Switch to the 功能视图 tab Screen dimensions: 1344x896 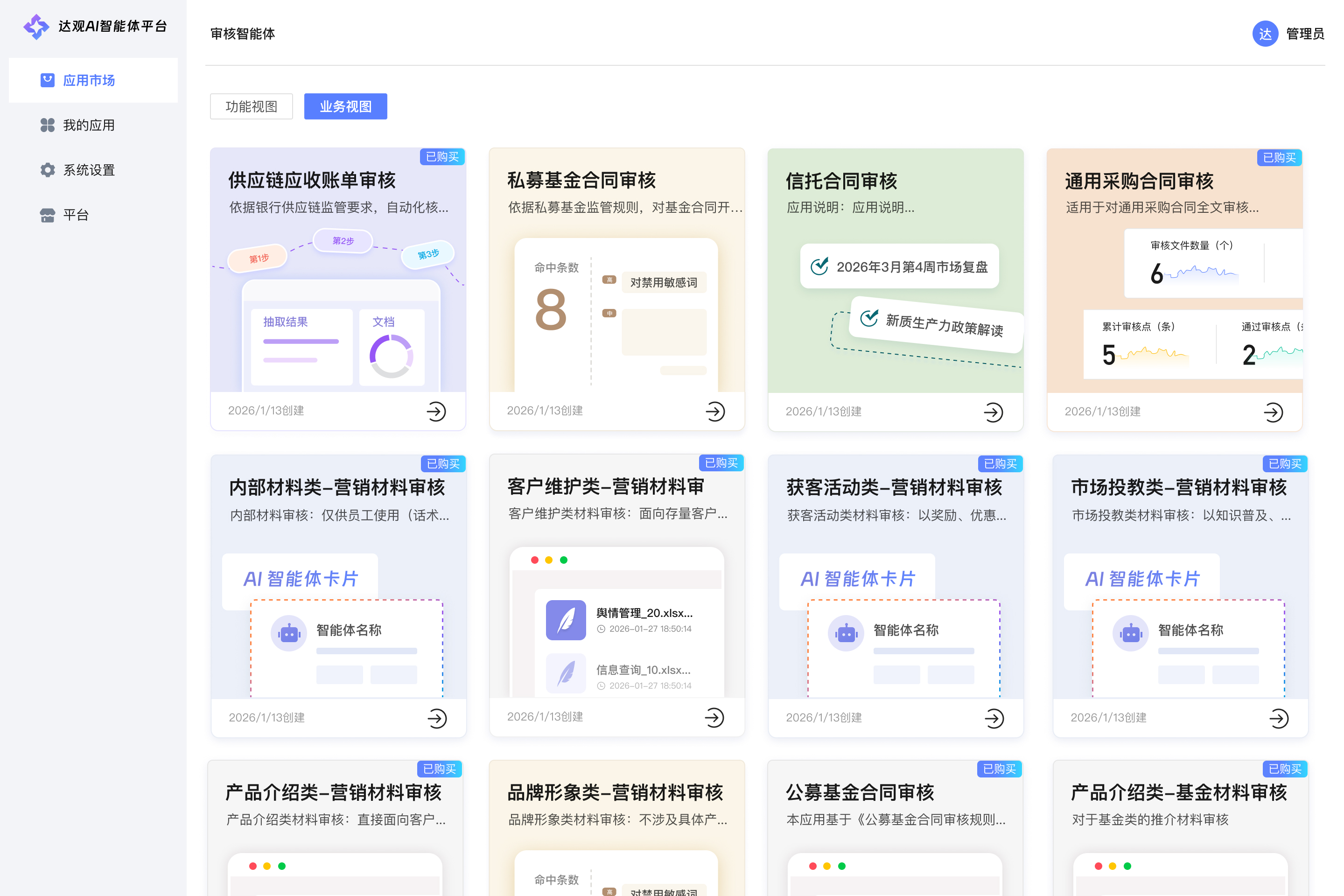(x=252, y=106)
